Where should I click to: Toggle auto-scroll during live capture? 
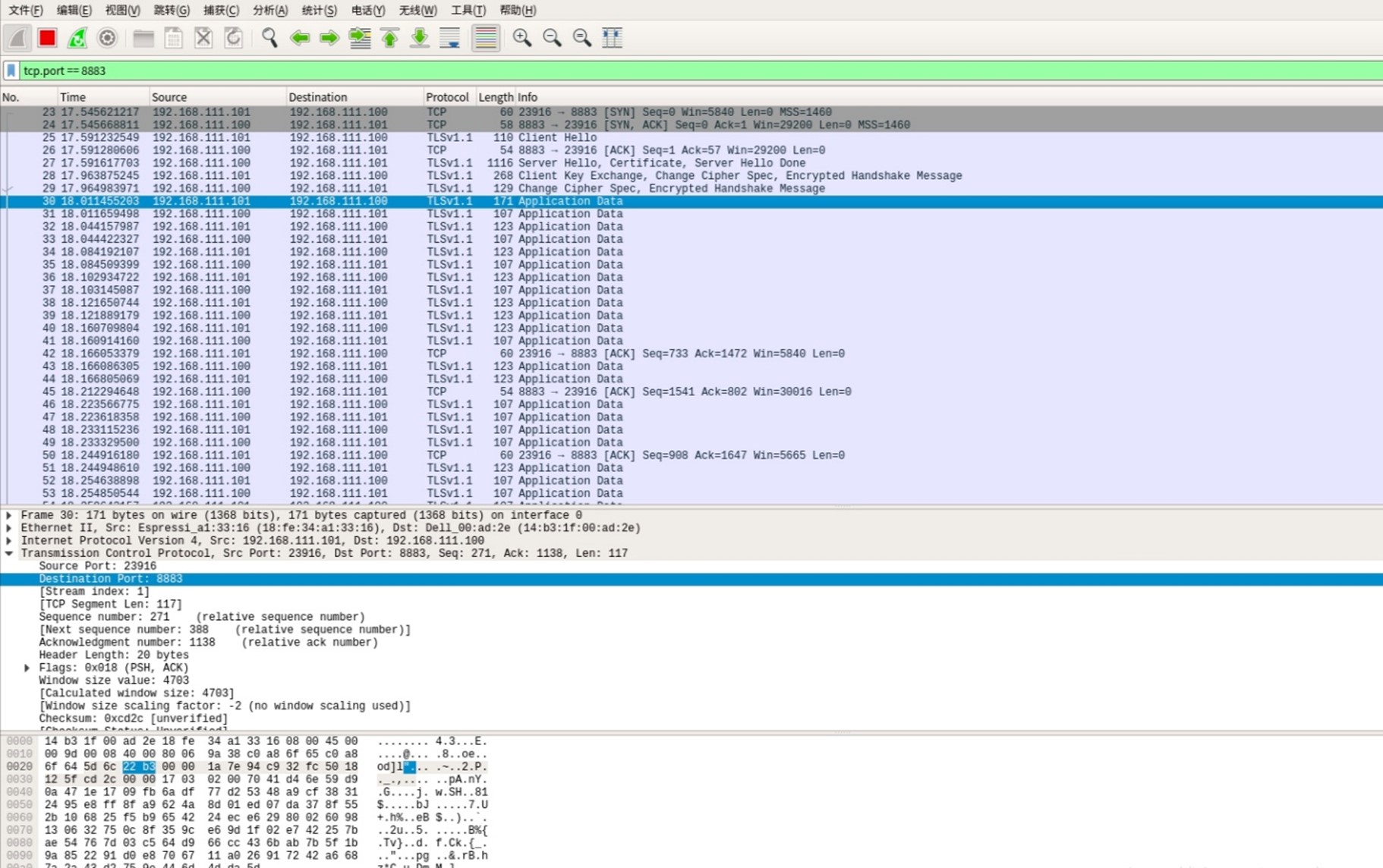click(x=449, y=38)
